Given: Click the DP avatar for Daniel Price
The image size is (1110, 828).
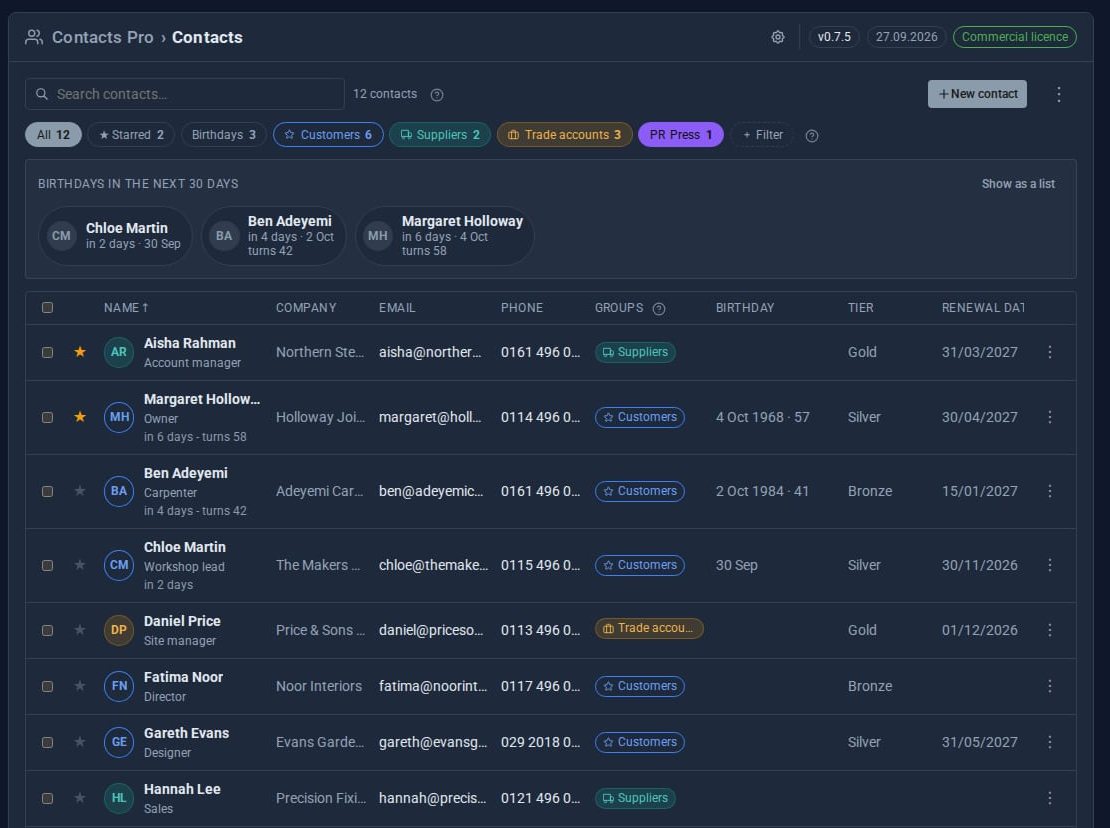Looking at the screenshot, I should point(119,630).
